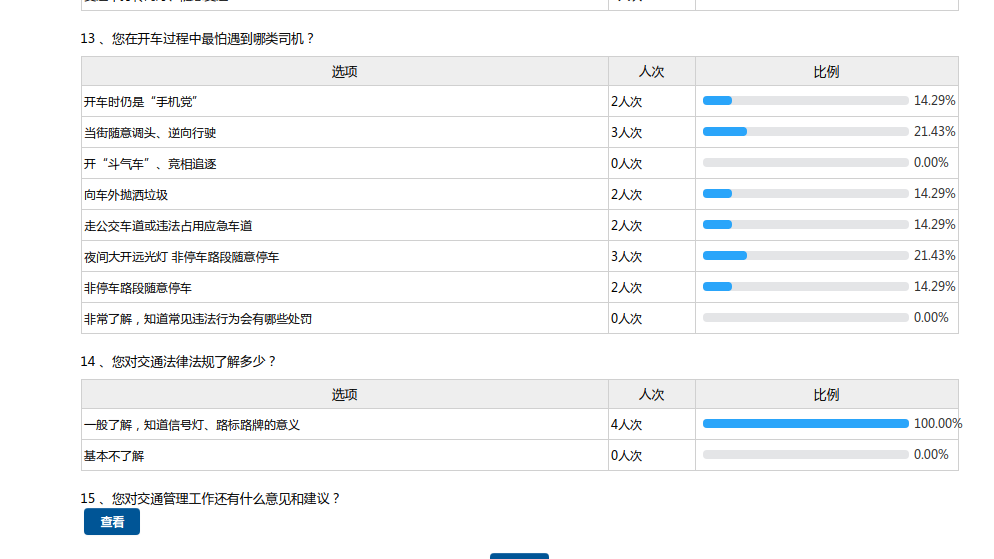
Task: Click the full 100.00% progress bar for 一般了解
Action: pyautogui.click(x=805, y=424)
